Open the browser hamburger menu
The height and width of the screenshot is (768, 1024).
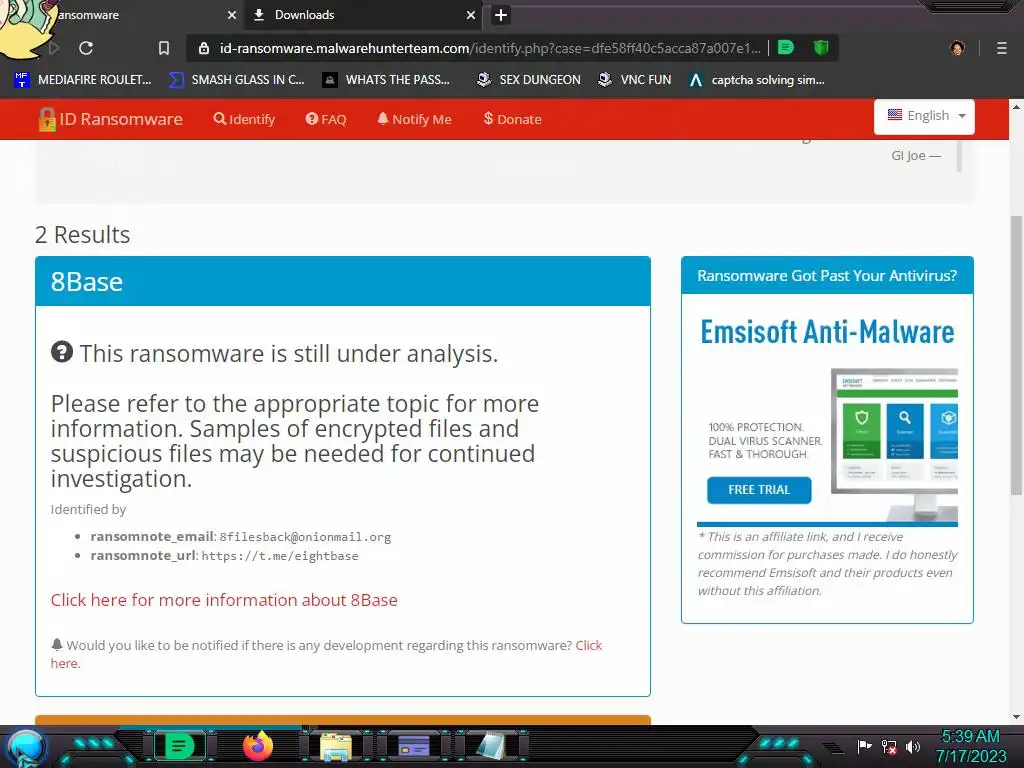point(1001,48)
